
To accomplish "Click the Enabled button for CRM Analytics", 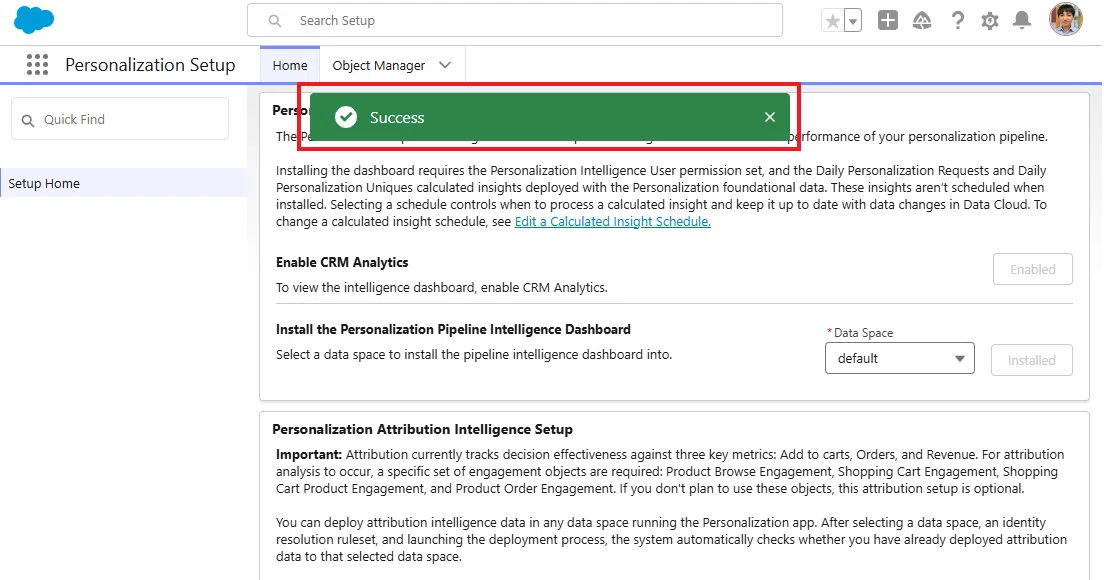I will pos(1032,269).
